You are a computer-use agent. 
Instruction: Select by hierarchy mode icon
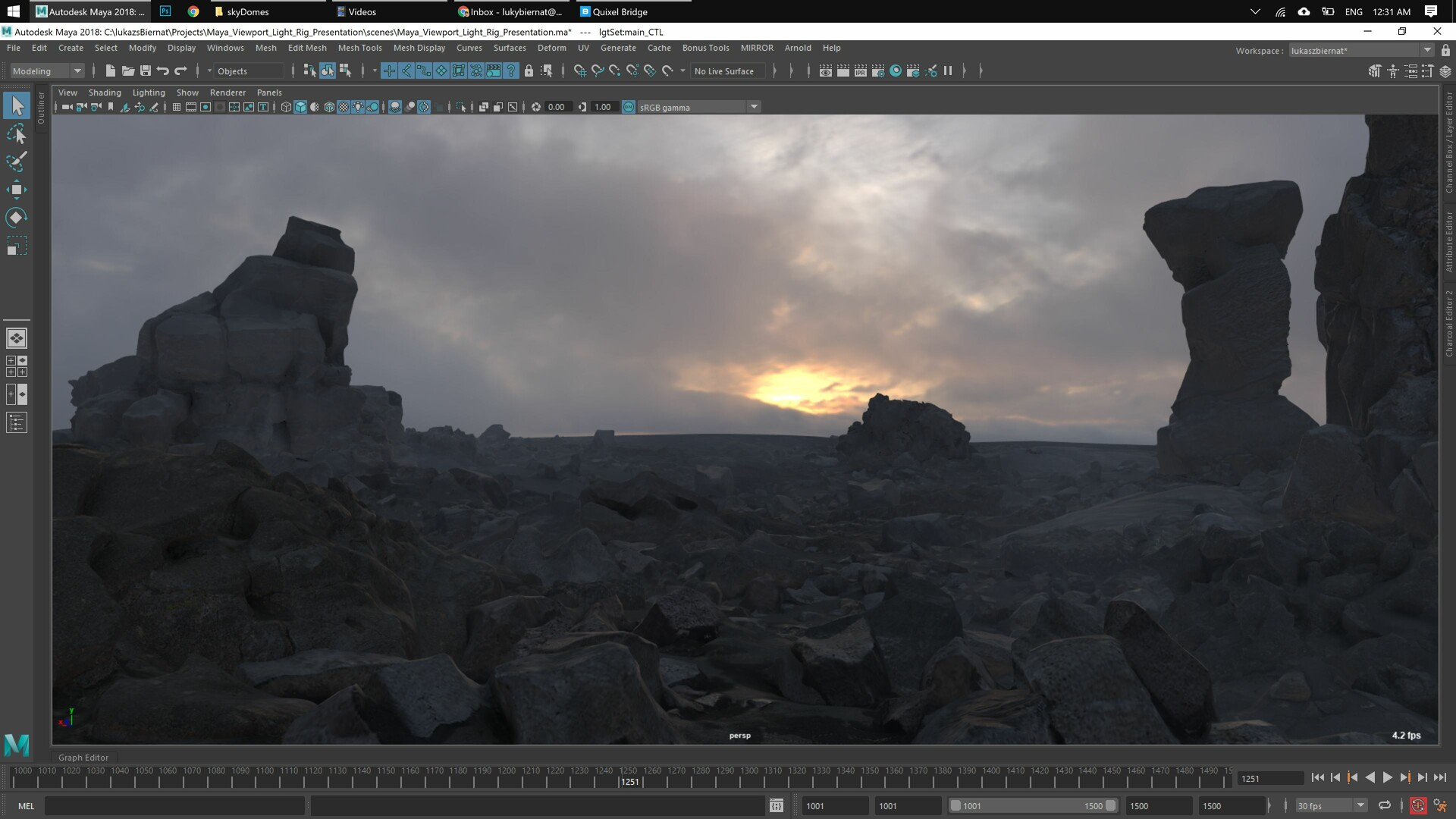click(x=309, y=71)
